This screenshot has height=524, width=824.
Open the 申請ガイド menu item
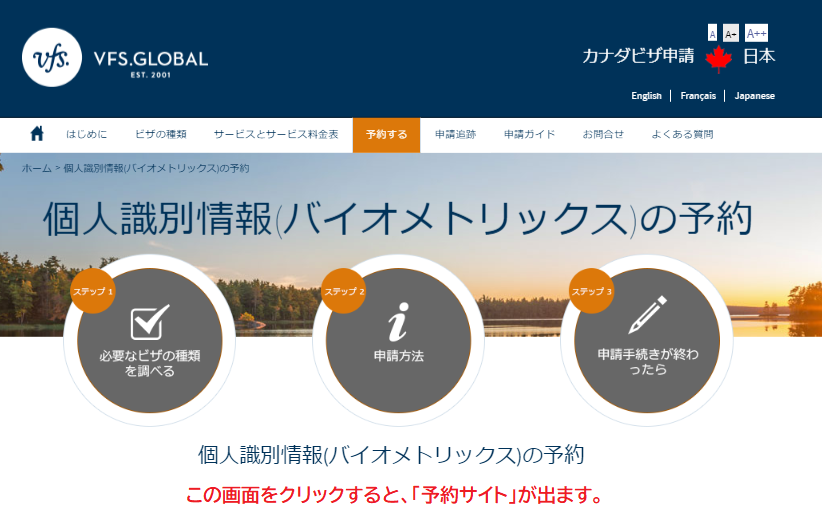point(530,134)
